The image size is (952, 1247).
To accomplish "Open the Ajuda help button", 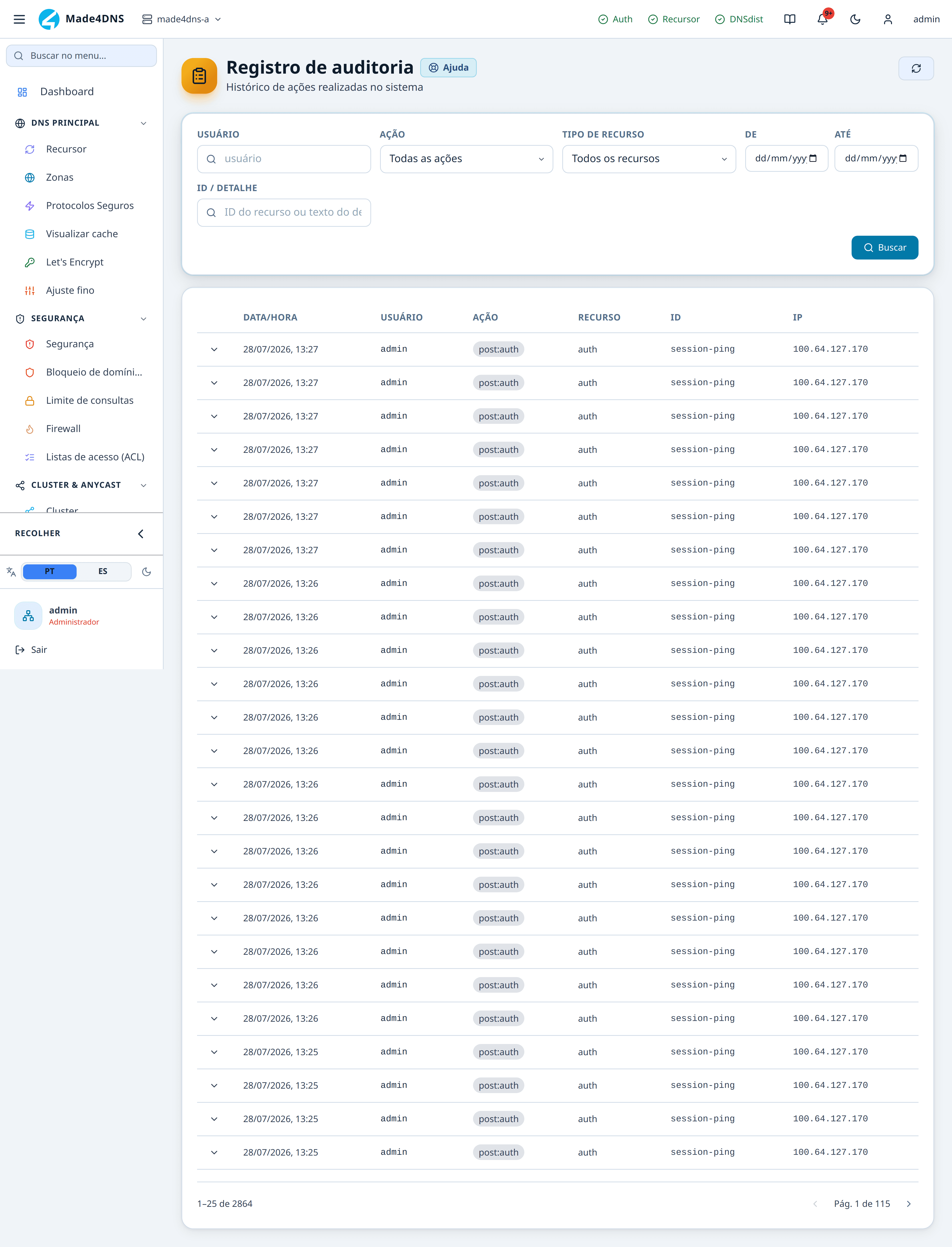I will pos(448,67).
